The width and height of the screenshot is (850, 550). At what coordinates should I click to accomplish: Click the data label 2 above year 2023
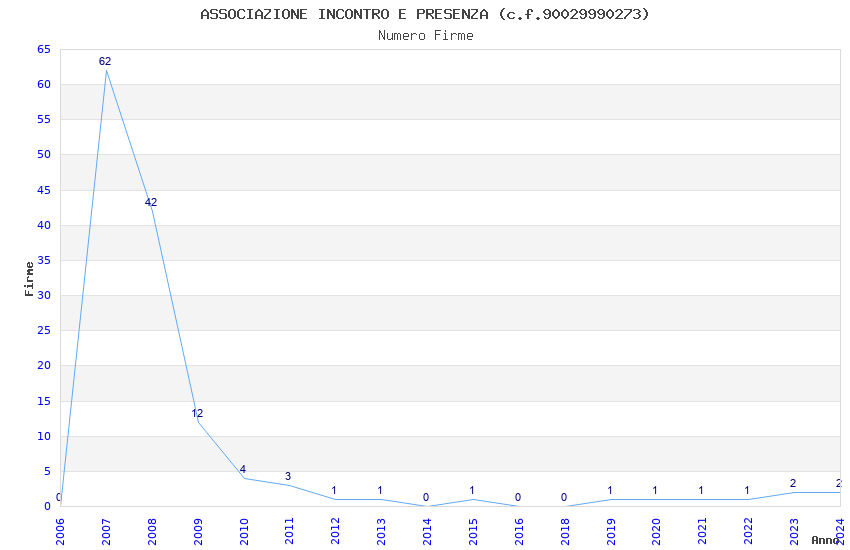793,483
